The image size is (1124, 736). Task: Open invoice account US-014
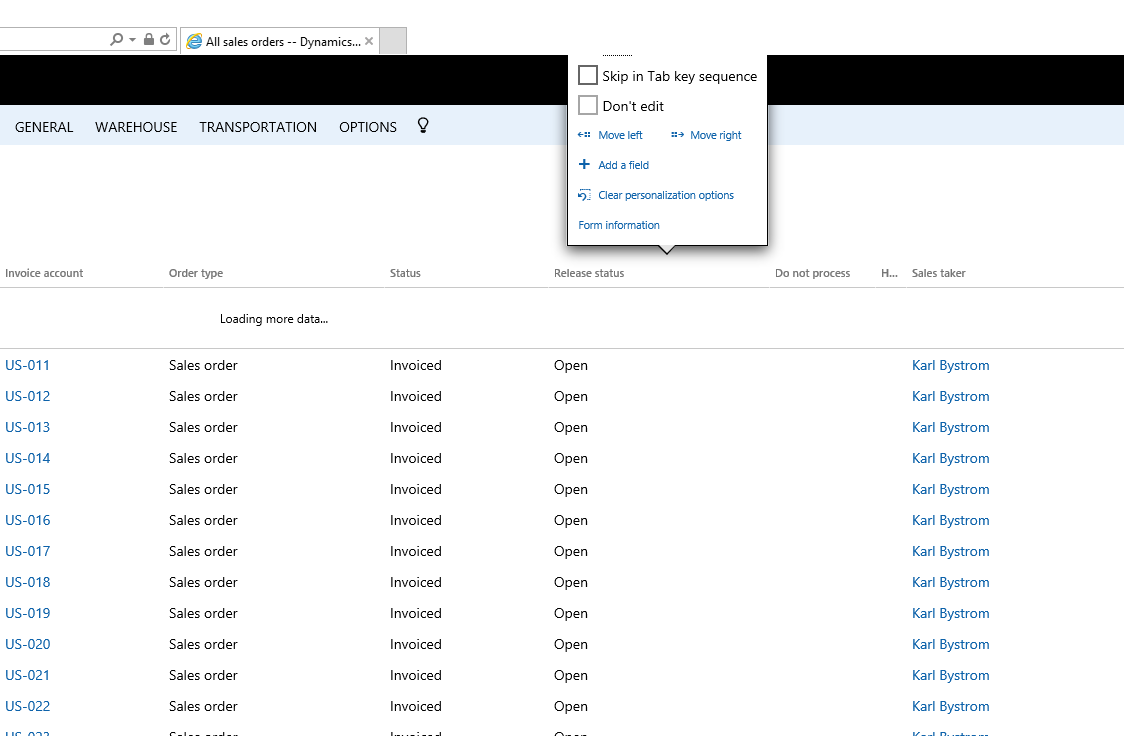(x=27, y=458)
